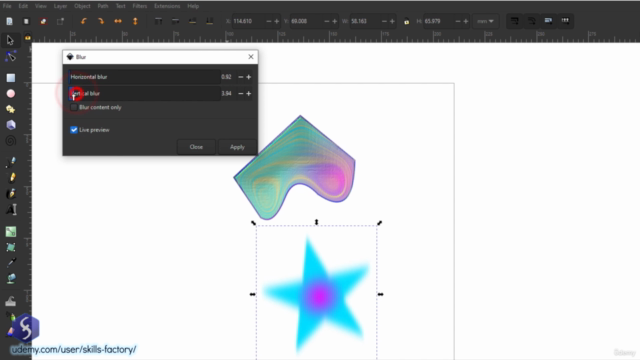Open the Help menu
The height and width of the screenshot is (360, 640).
(193, 6)
